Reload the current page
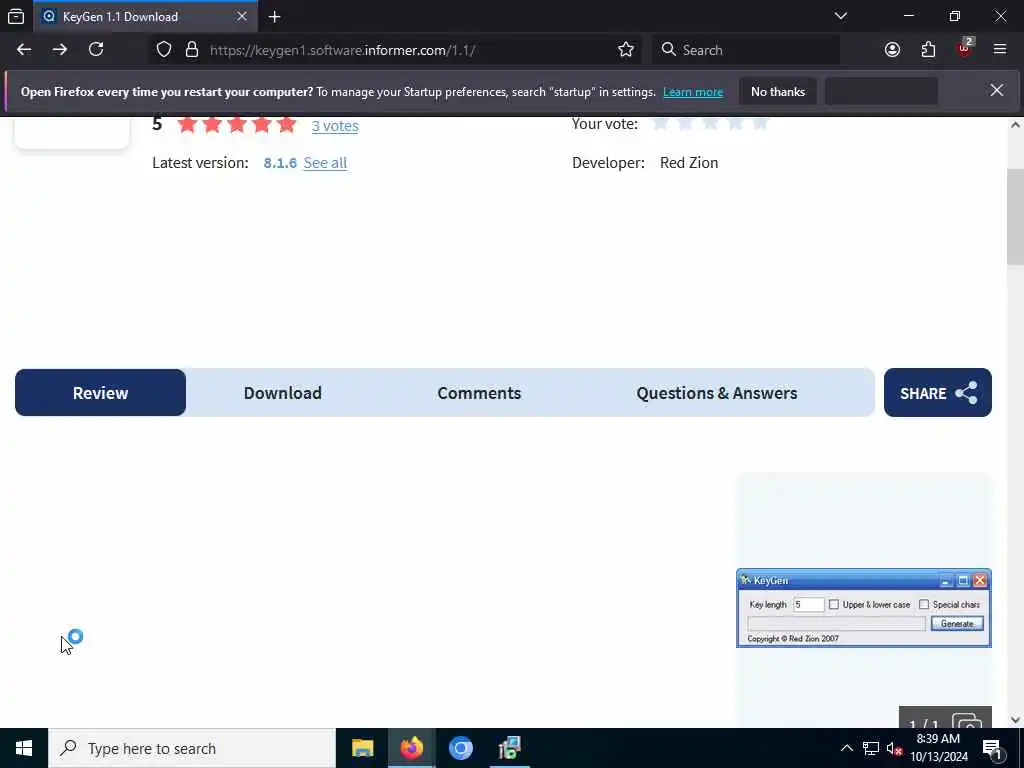The image size is (1024, 768). 96,50
